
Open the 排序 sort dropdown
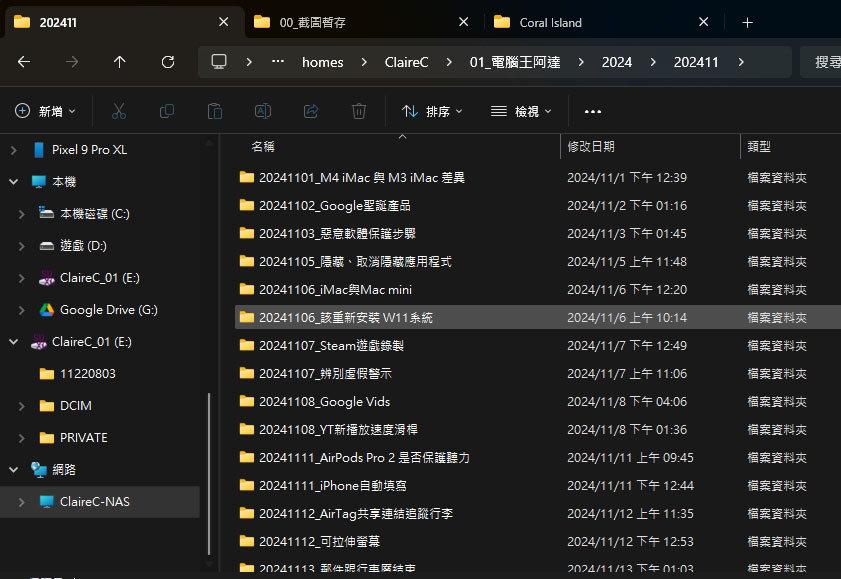coord(432,111)
